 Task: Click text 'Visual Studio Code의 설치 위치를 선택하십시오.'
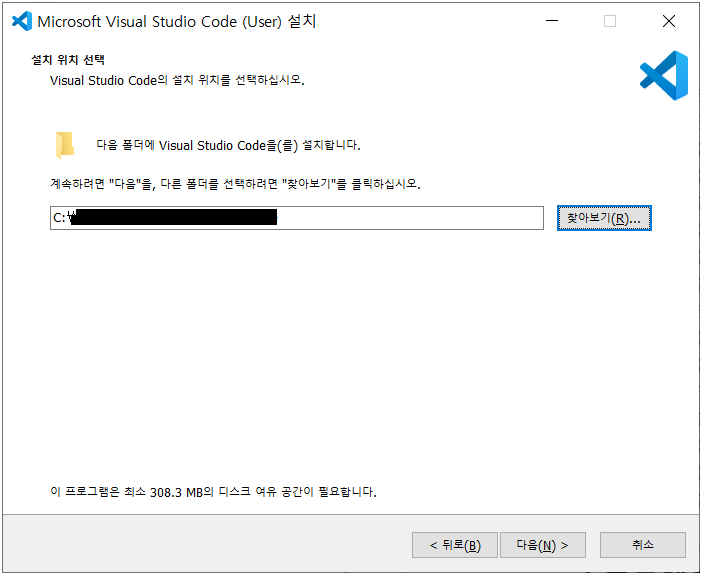[x=177, y=81]
